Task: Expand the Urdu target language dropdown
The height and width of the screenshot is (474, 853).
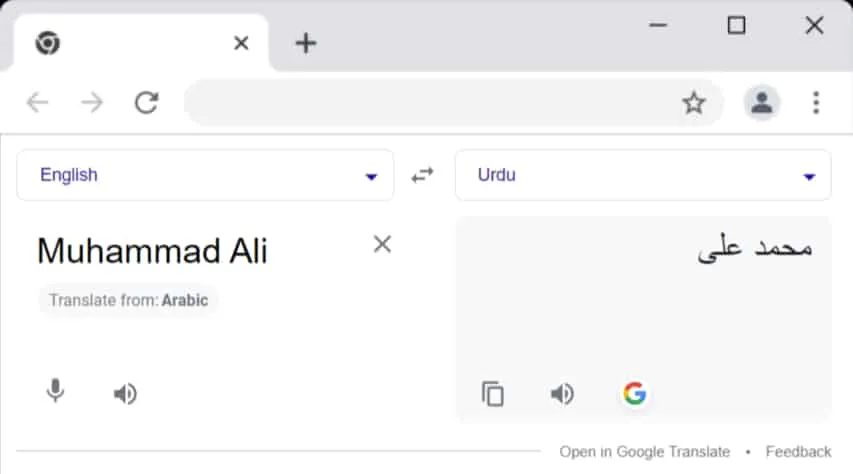Action: 643,175
